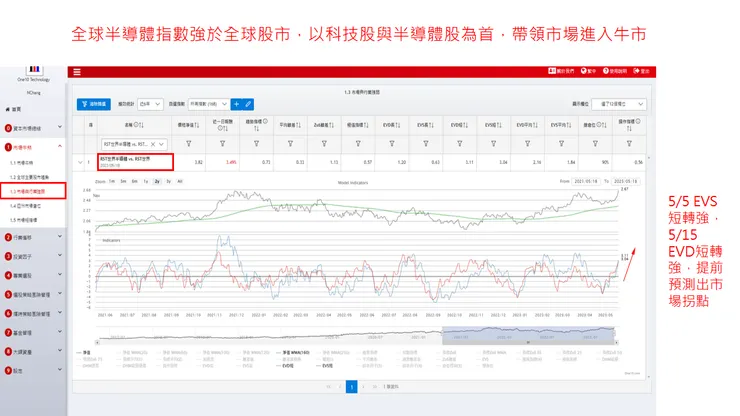This screenshot has width=740, height=416.
Task: Open filter funnel under EVD平均 column
Action: tap(527, 144)
